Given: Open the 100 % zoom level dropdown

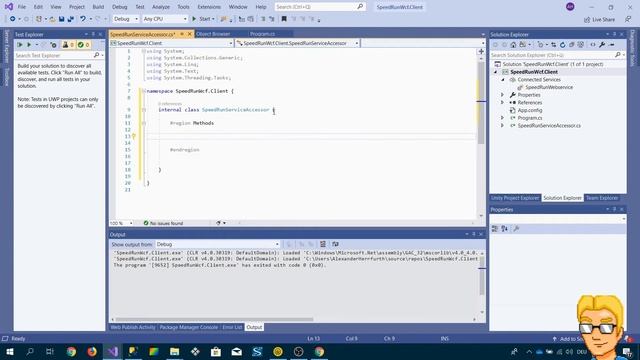Looking at the screenshot, I should coord(121,223).
